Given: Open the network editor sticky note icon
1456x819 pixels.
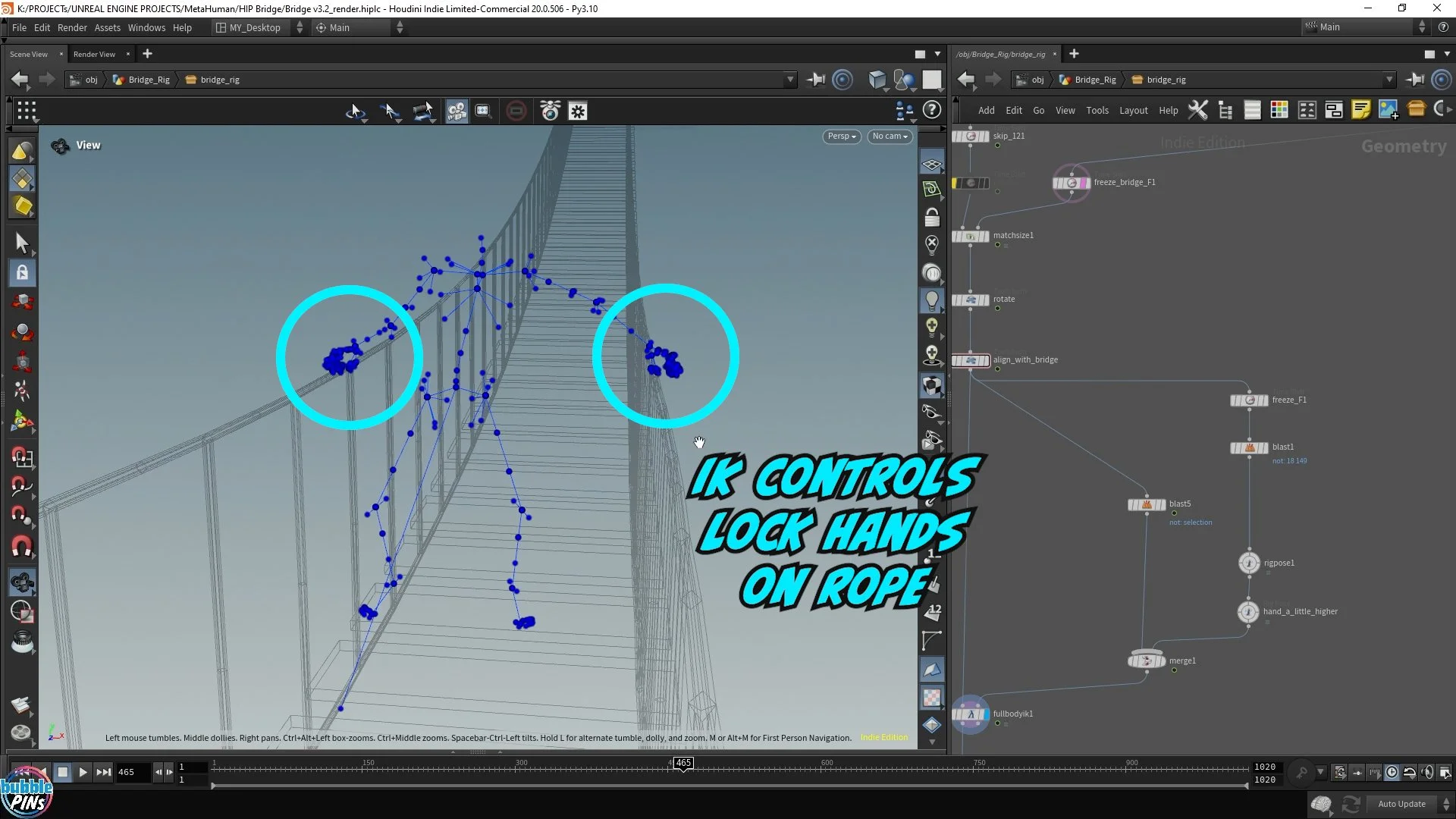Looking at the screenshot, I should pos(1360,110).
